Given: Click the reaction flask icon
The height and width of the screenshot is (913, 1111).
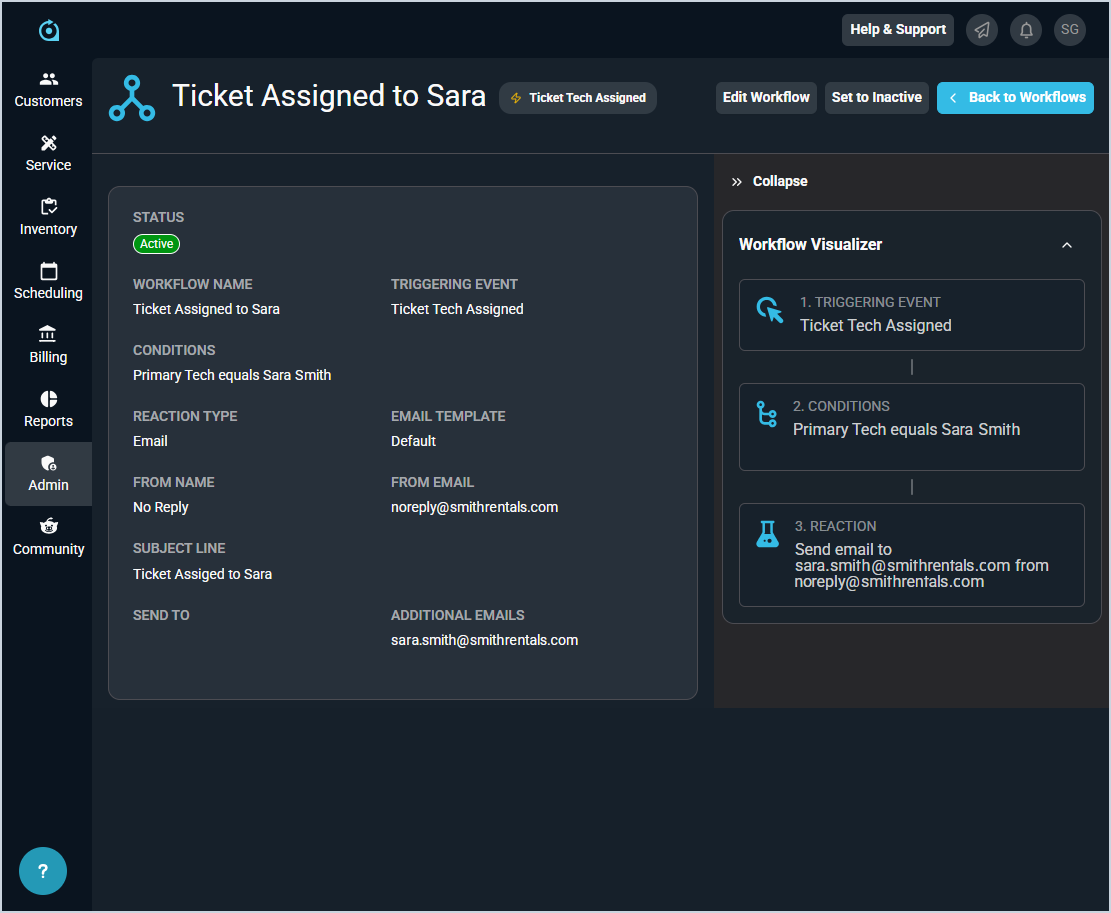Looking at the screenshot, I should pos(767,534).
